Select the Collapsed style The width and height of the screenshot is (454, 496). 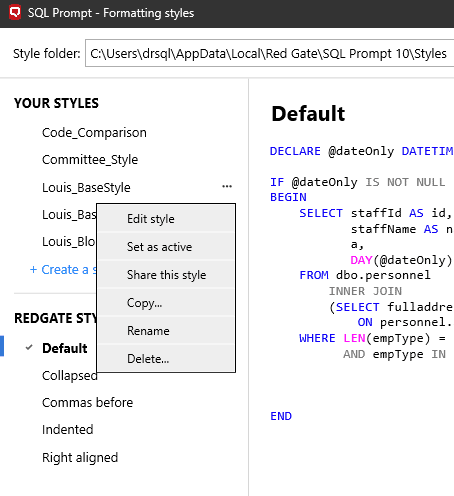(x=70, y=375)
